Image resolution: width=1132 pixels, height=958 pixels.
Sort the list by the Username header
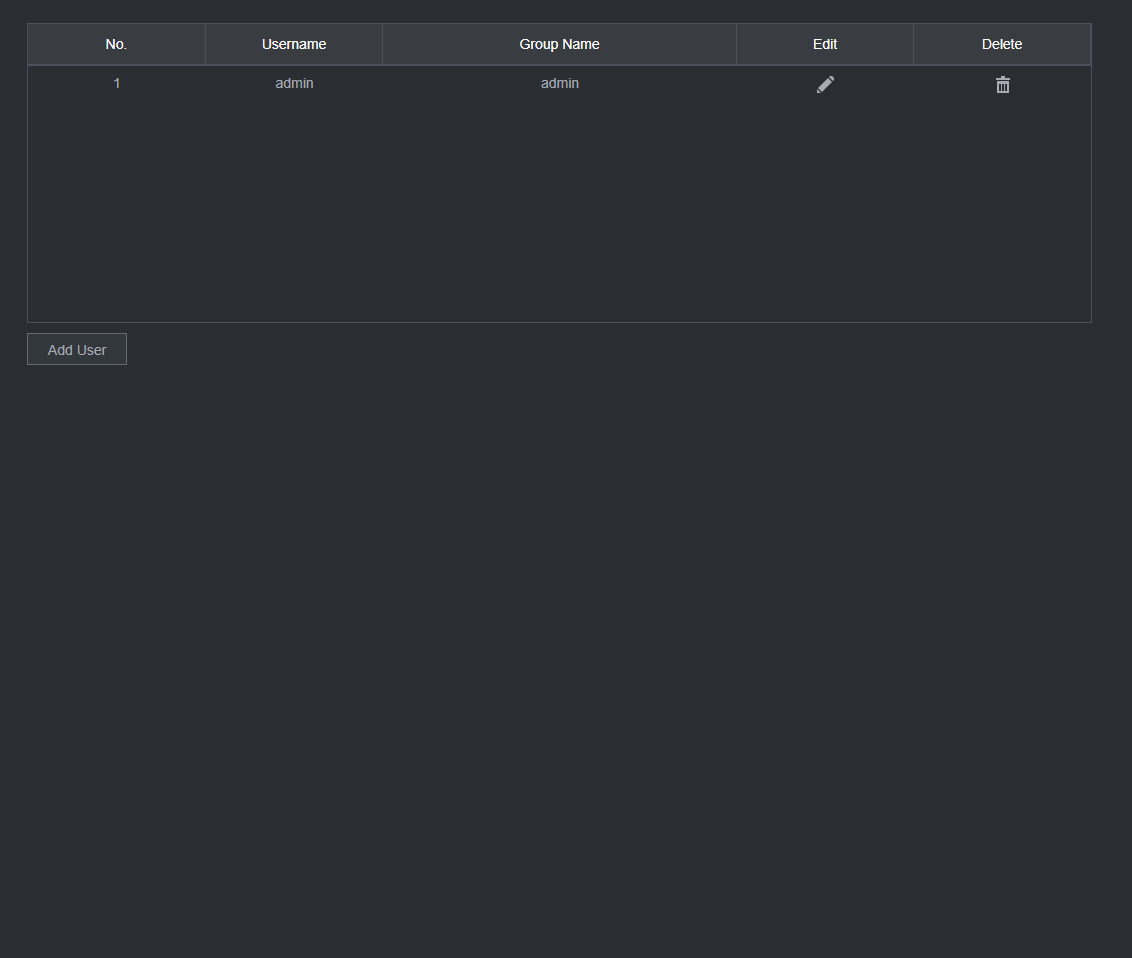tap(294, 44)
